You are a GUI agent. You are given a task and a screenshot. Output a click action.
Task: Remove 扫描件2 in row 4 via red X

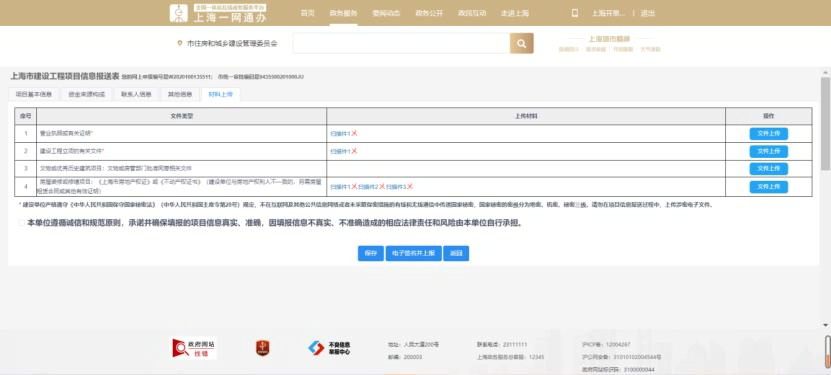click(382, 186)
